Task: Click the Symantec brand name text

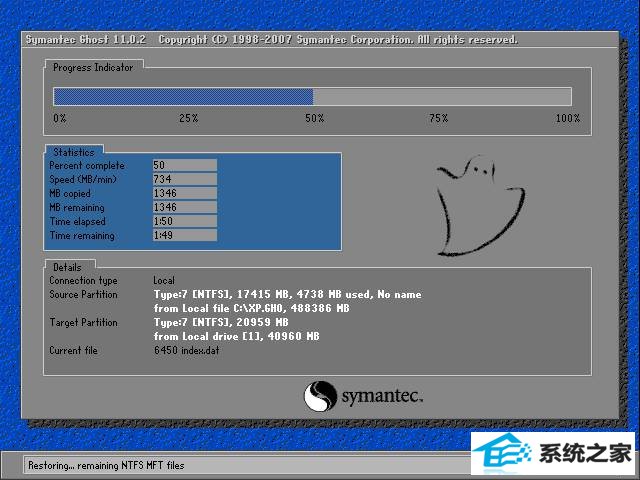Action: [383, 396]
